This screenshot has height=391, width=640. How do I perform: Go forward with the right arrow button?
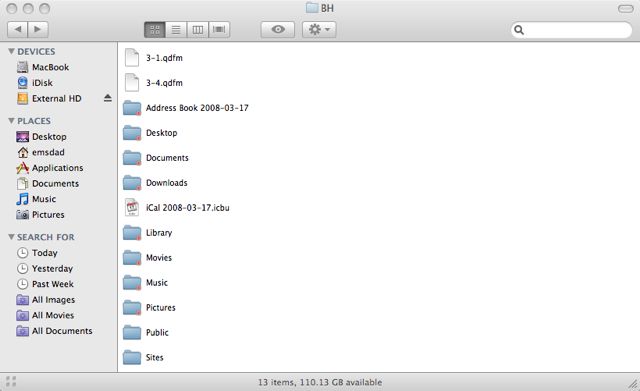coord(38,29)
